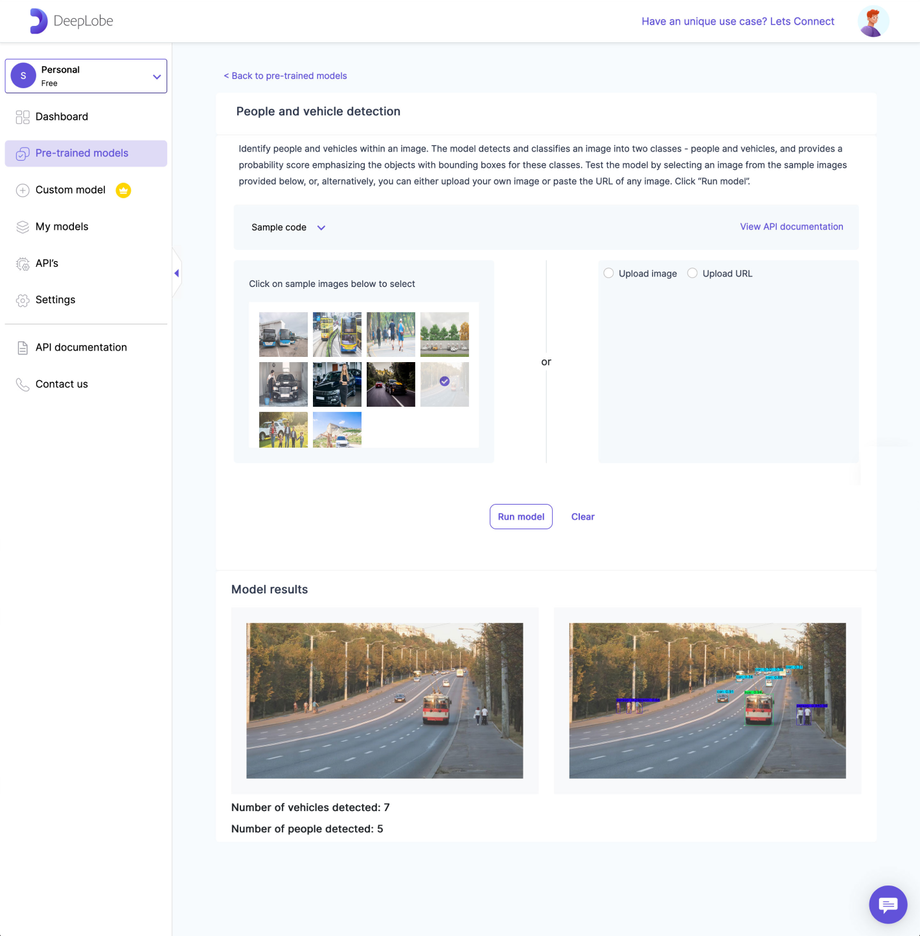Click the API's gear icon in sidebar

[21, 263]
